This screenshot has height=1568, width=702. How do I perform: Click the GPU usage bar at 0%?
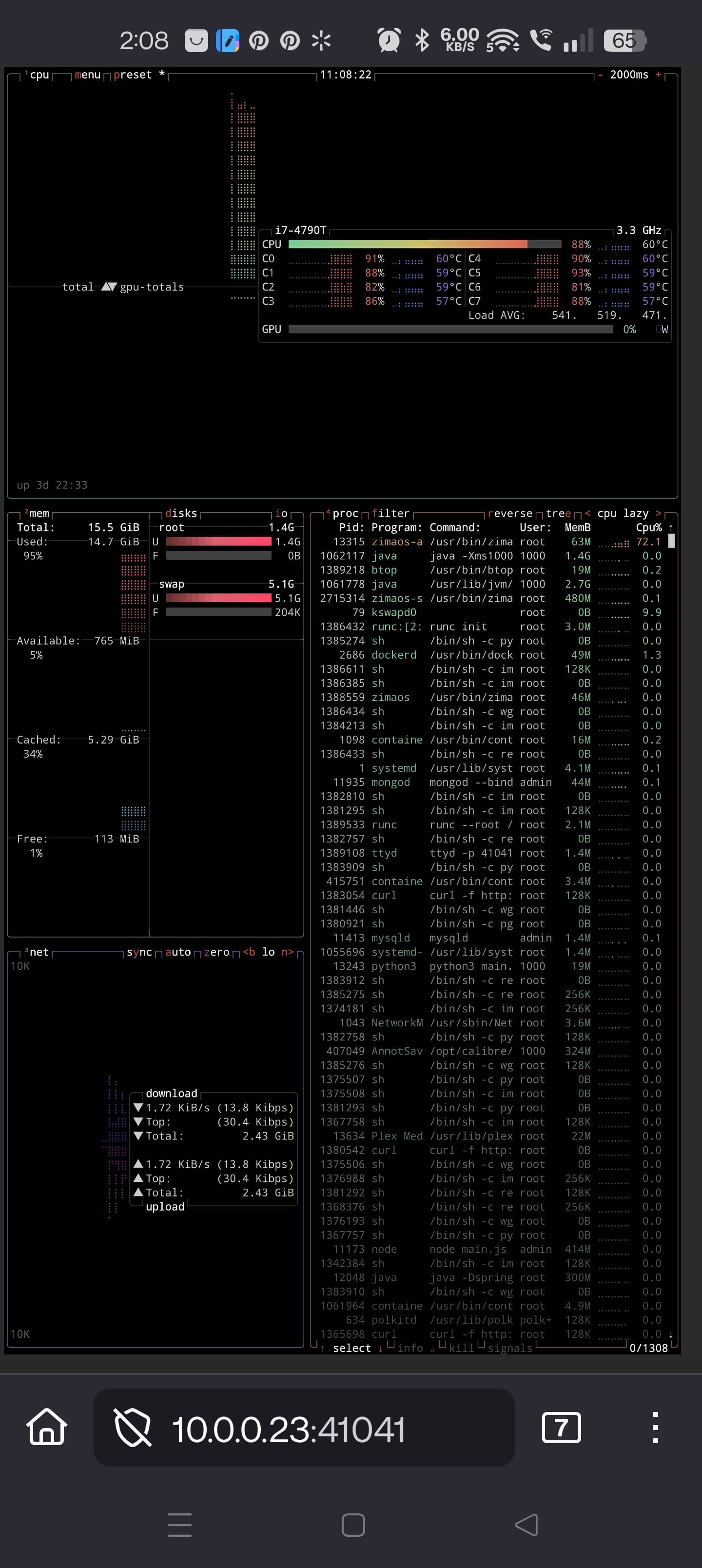(450, 329)
